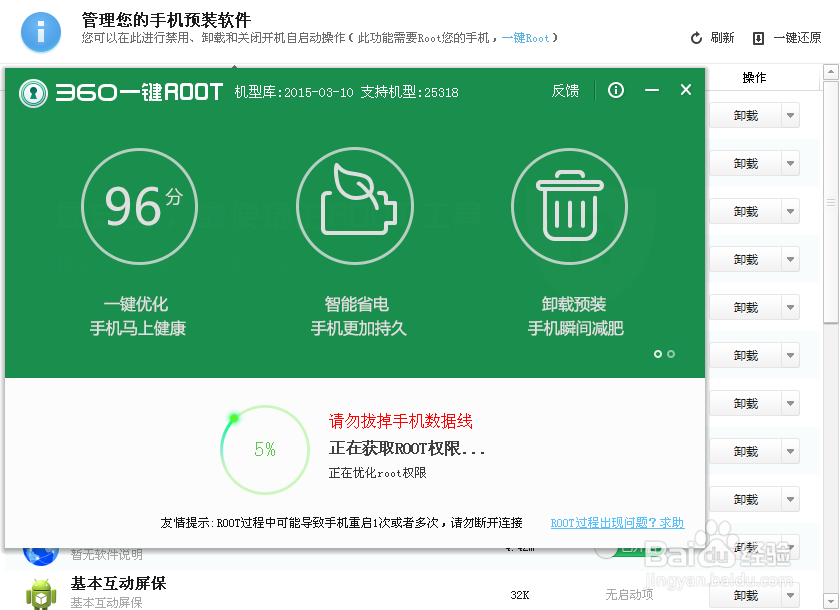Click the 支持机型:25318 text in the ROOT dialog title

coord(409,92)
